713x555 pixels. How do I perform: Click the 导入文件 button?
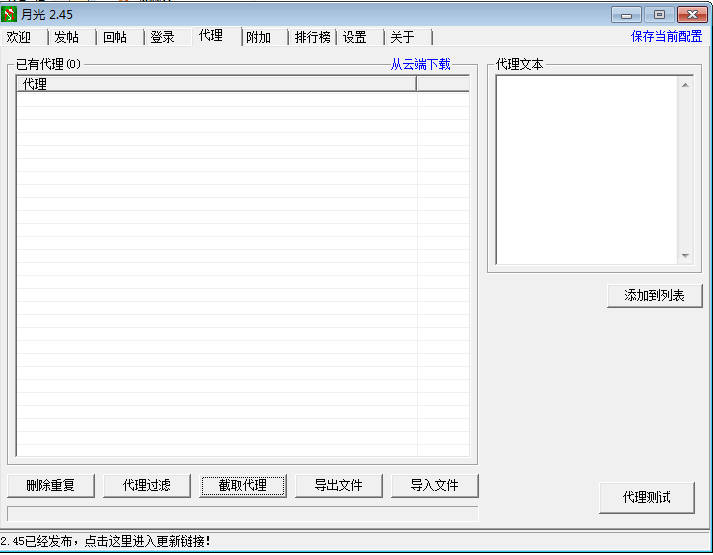click(x=434, y=486)
